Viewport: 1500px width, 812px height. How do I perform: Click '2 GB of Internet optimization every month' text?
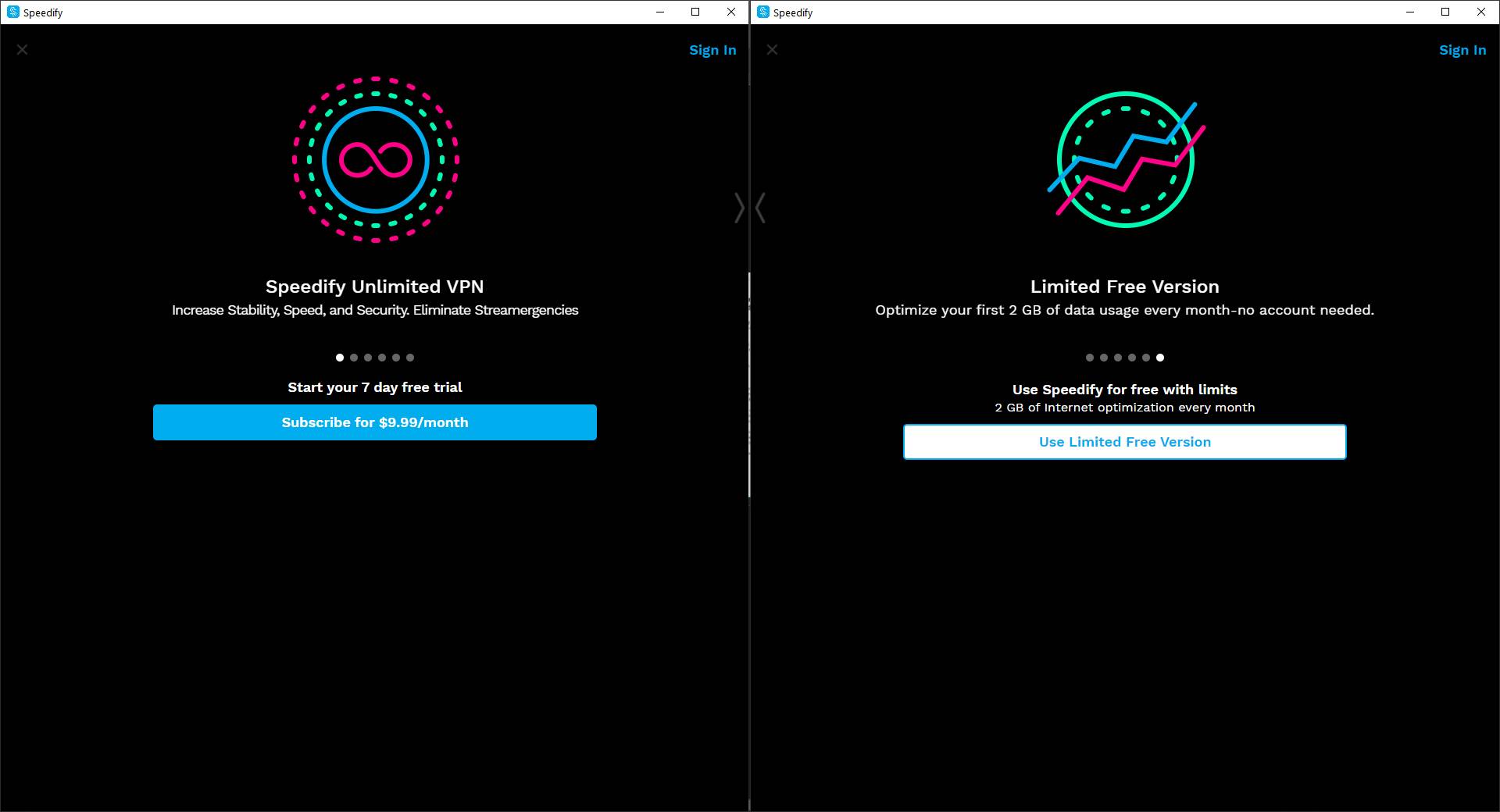point(1125,408)
